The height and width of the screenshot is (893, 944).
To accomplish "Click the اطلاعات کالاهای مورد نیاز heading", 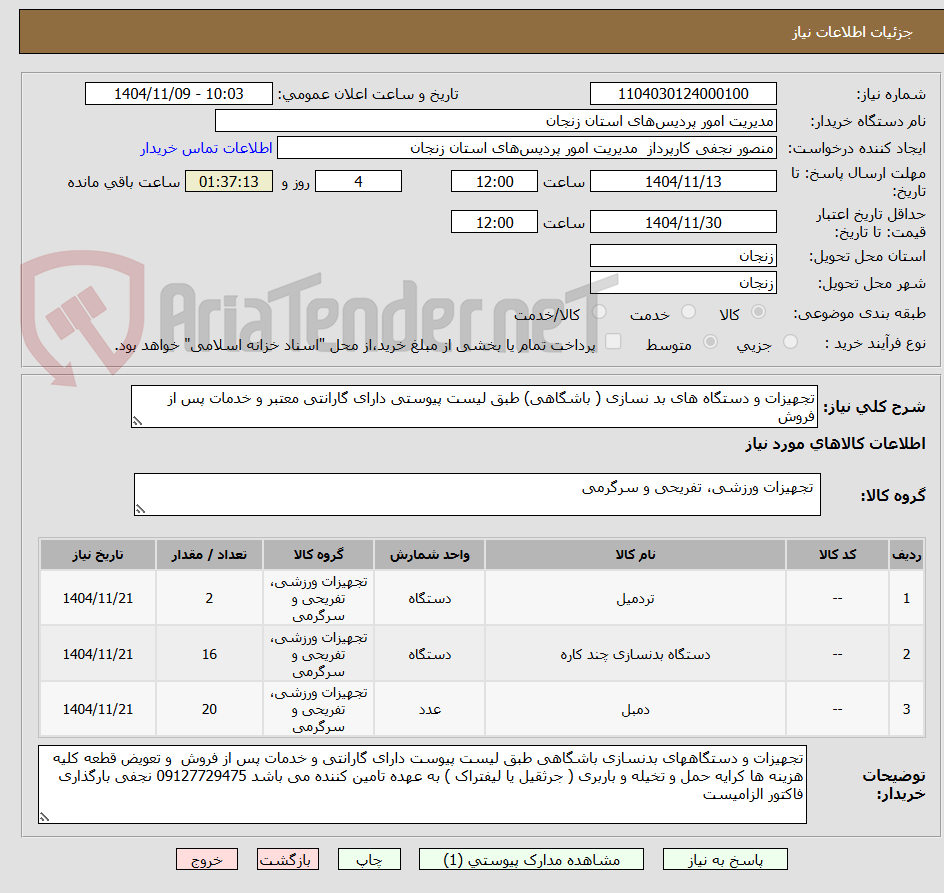I will pyautogui.click(x=835, y=444).
